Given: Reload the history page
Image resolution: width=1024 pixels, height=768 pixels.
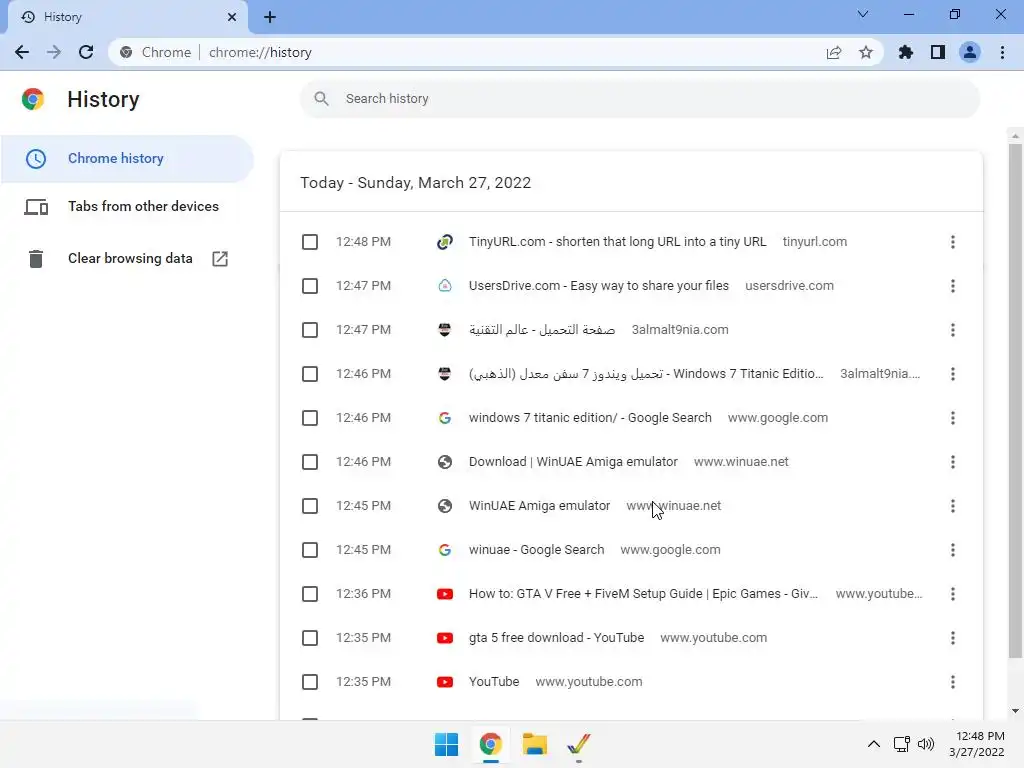Looking at the screenshot, I should pyautogui.click(x=86, y=52).
